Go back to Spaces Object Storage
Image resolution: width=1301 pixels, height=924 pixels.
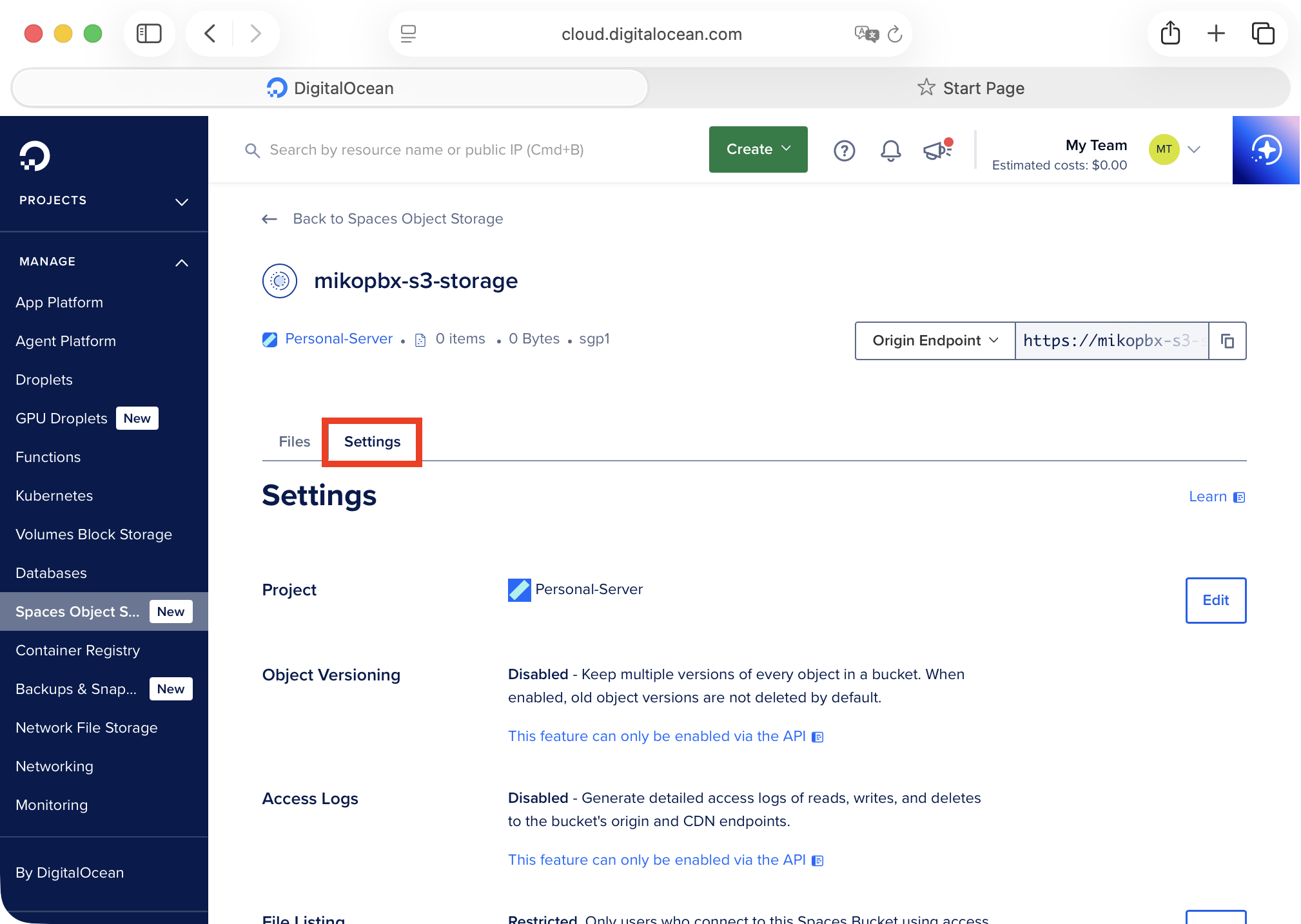coord(397,219)
